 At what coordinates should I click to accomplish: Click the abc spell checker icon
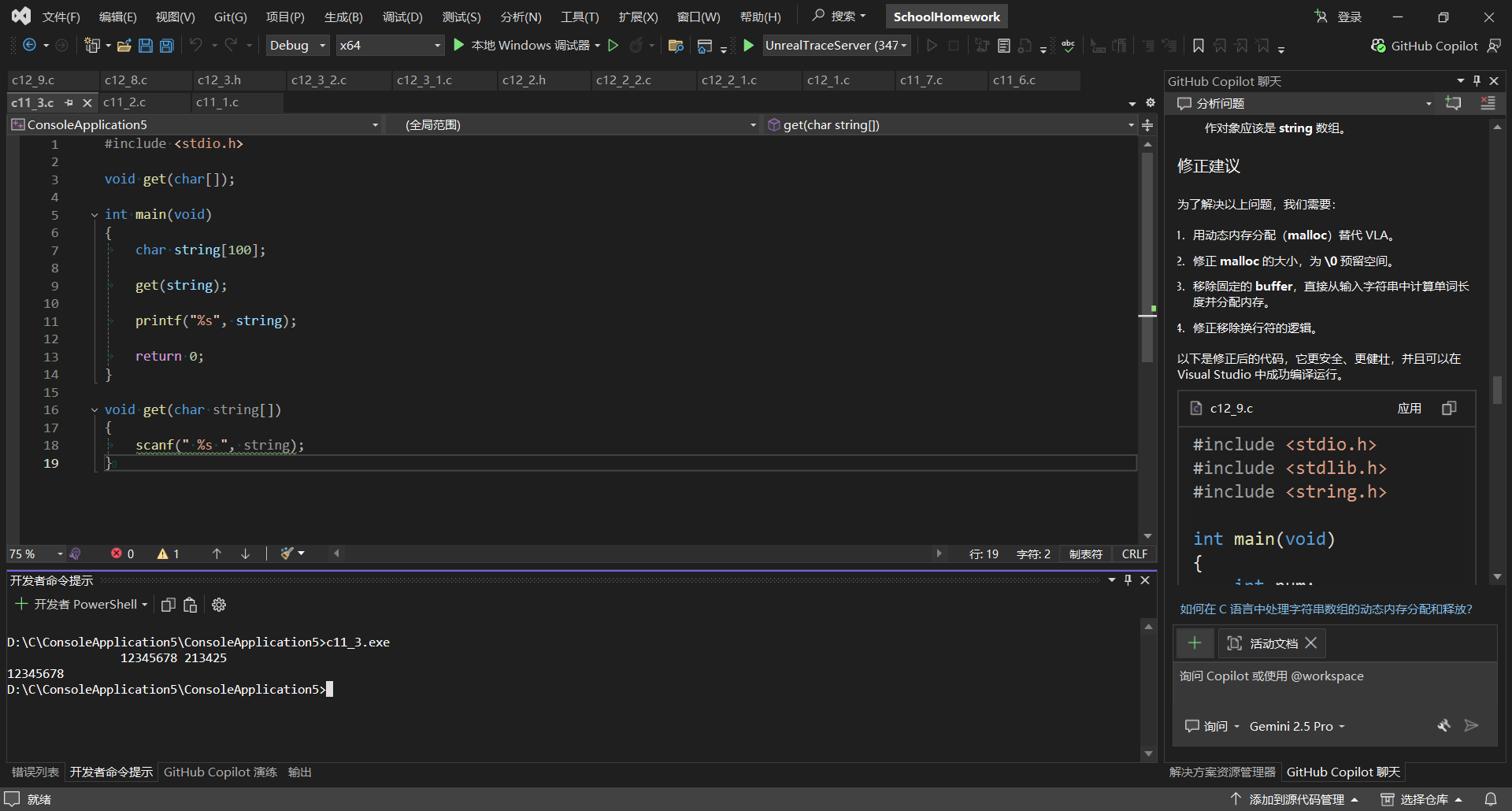1069,46
